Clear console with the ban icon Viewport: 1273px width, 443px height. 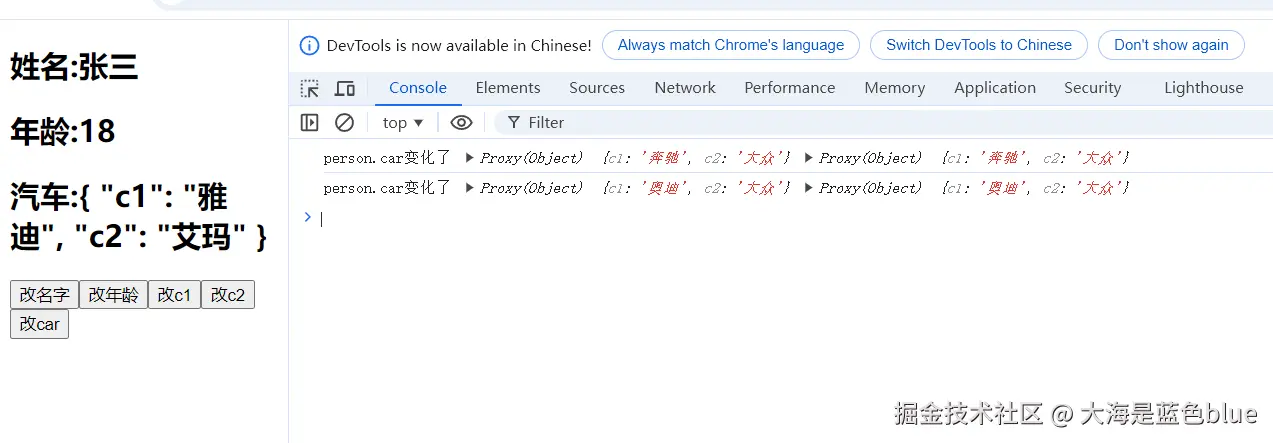pos(344,122)
